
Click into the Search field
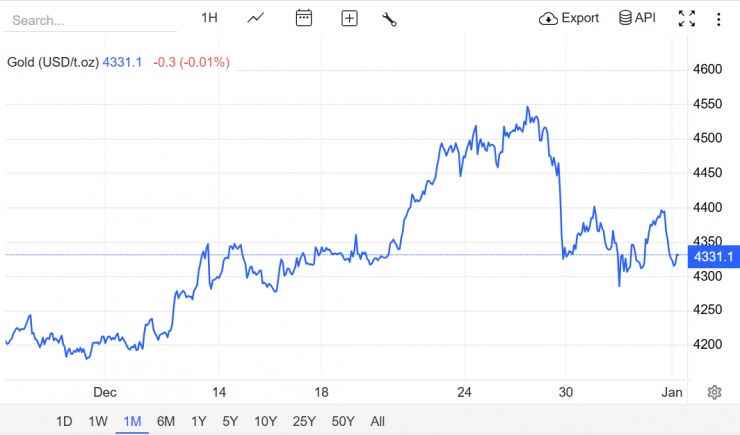click(x=90, y=20)
